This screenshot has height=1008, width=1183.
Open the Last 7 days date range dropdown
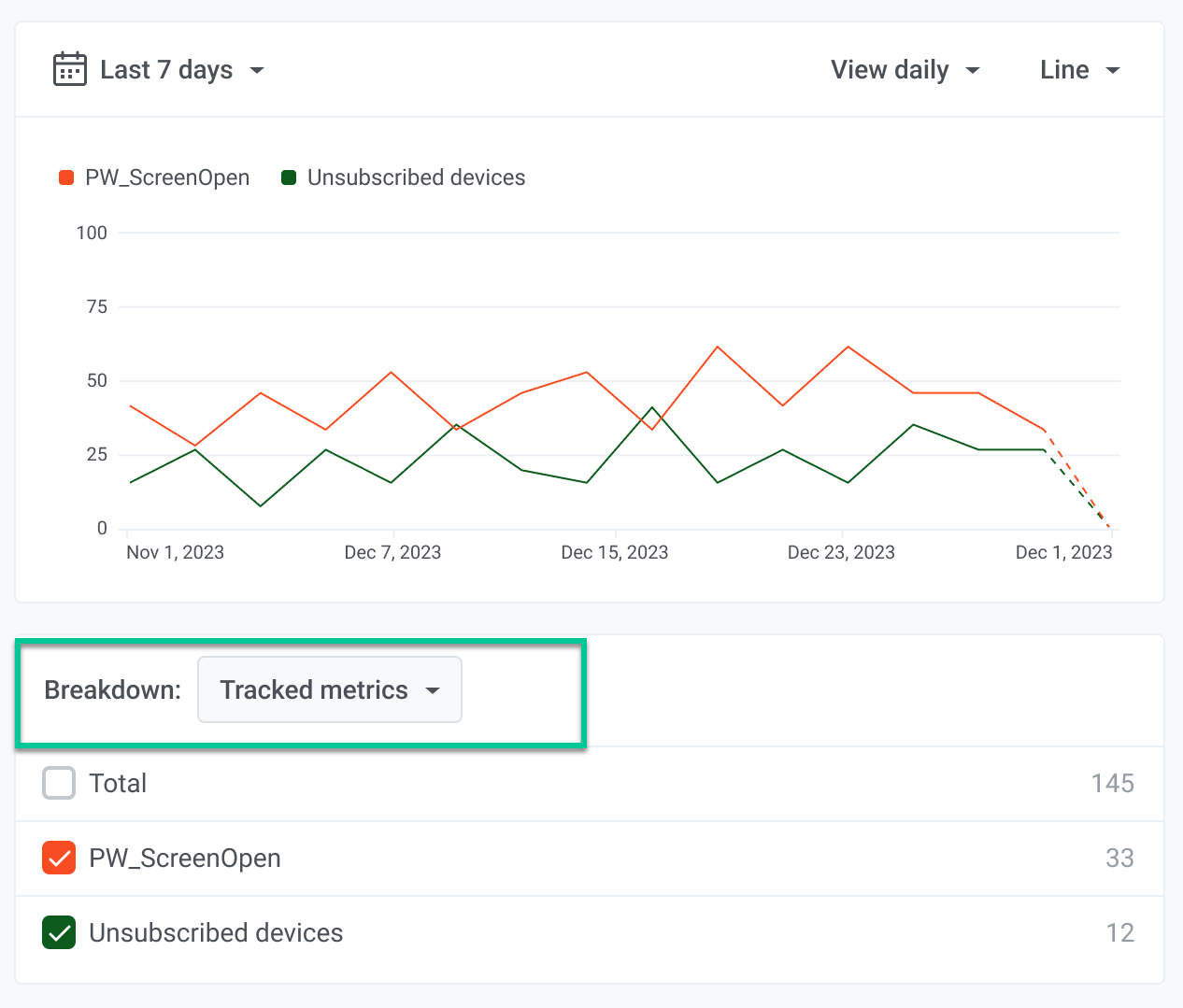[x=166, y=70]
